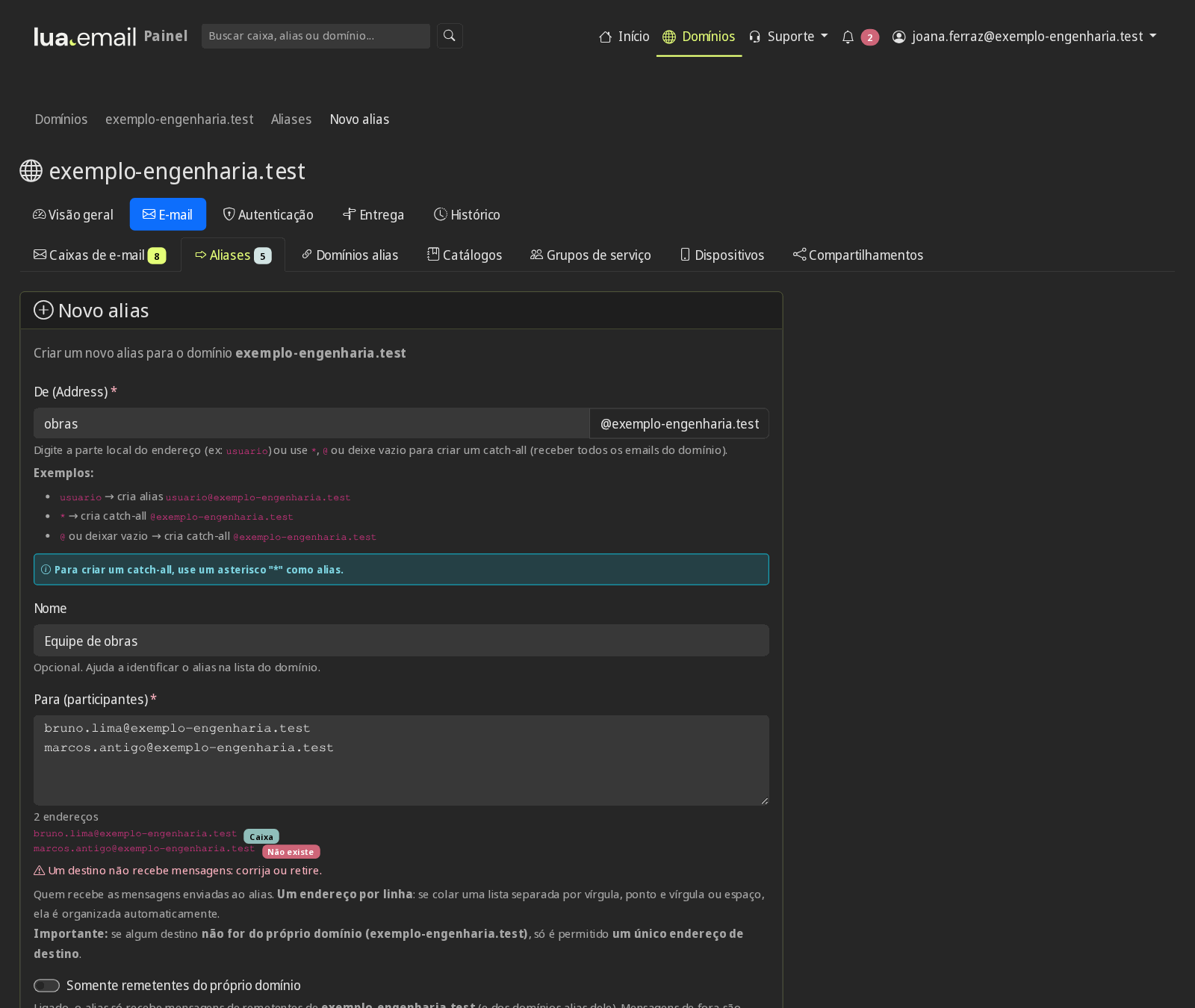Image resolution: width=1195 pixels, height=1008 pixels.
Task: Toggle Somente remetentes do próprio domínio switch
Action: (46, 986)
